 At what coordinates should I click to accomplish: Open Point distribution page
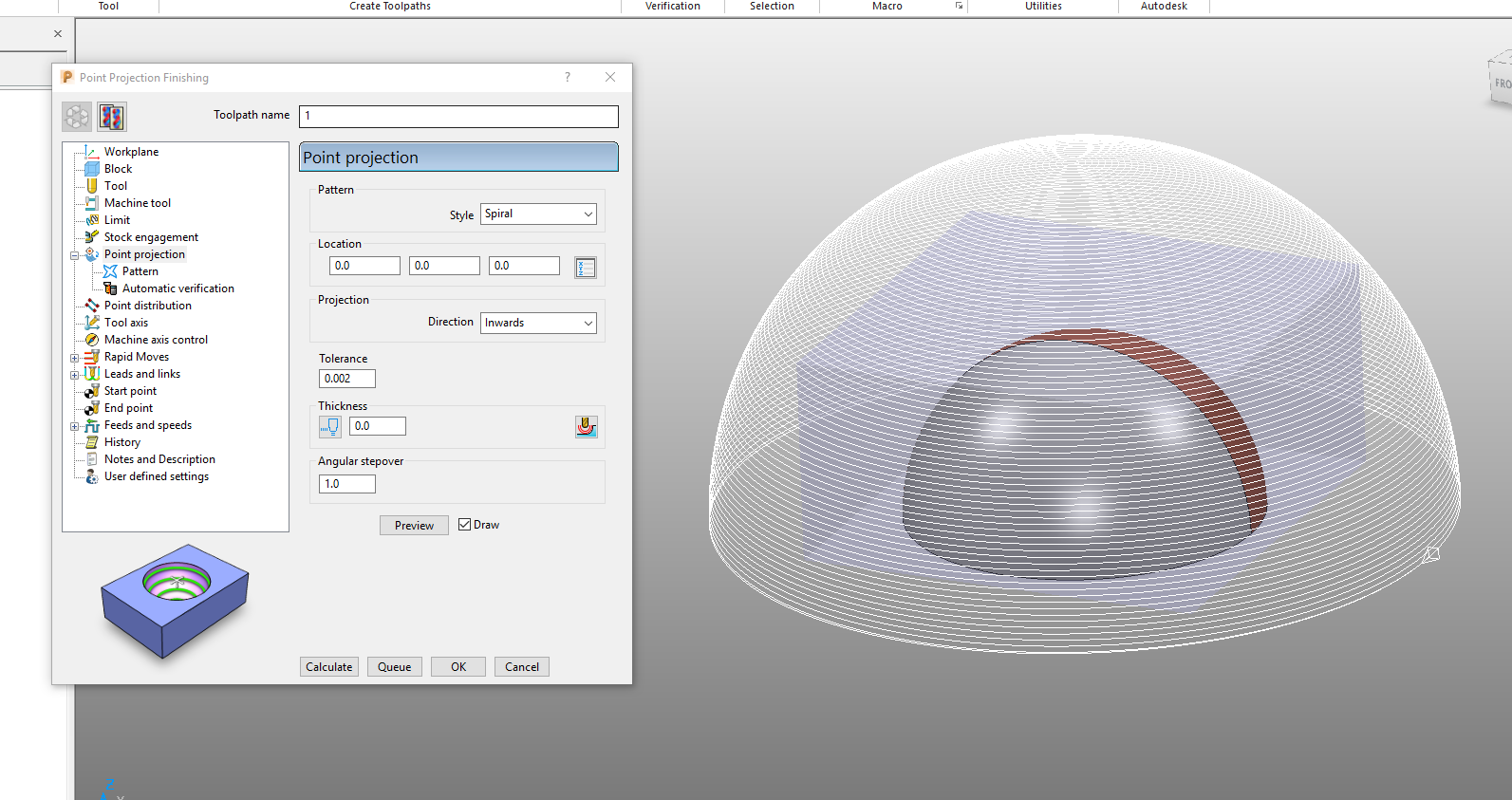coord(147,306)
